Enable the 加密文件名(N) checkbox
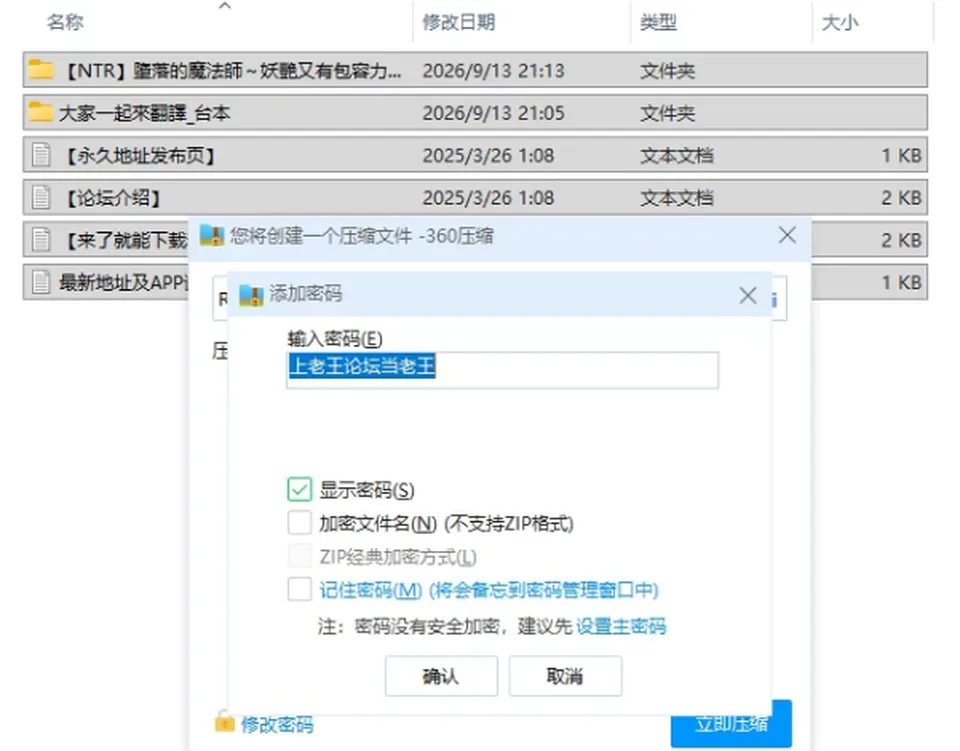960x751 pixels. (x=299, y=523)
